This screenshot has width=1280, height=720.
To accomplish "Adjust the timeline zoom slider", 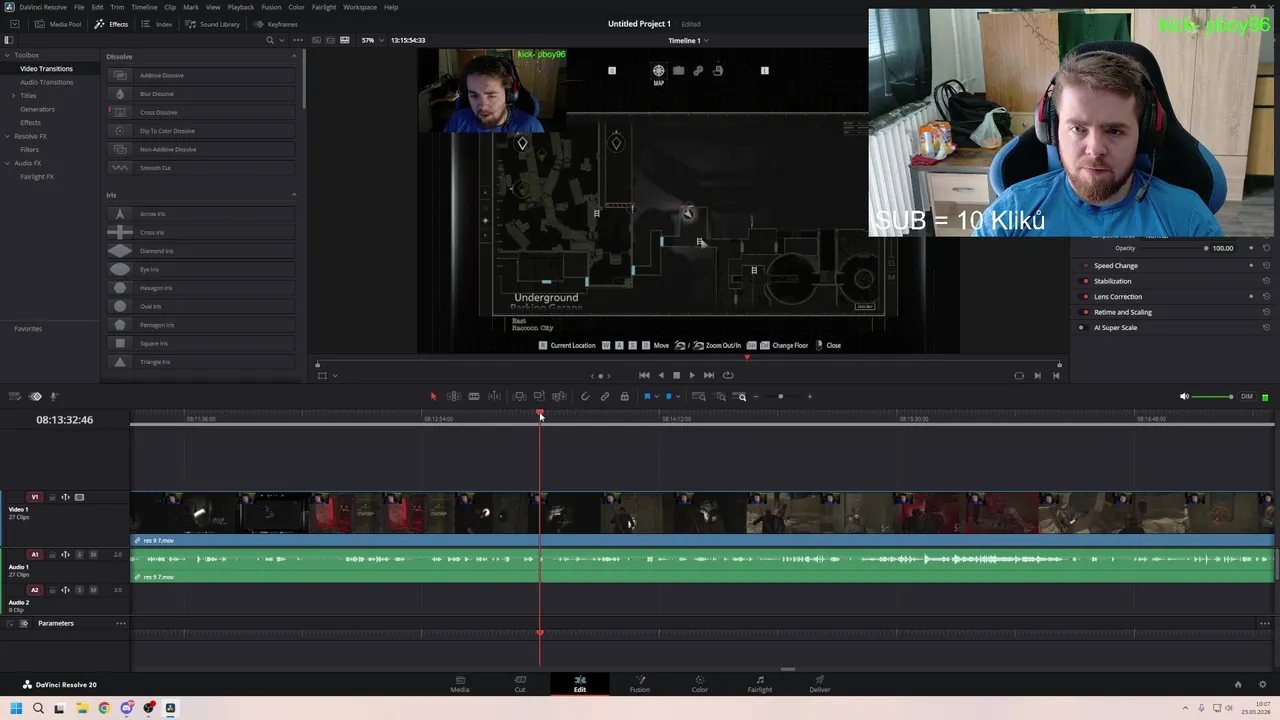I will pyautogui.click(x=781, y=397).
